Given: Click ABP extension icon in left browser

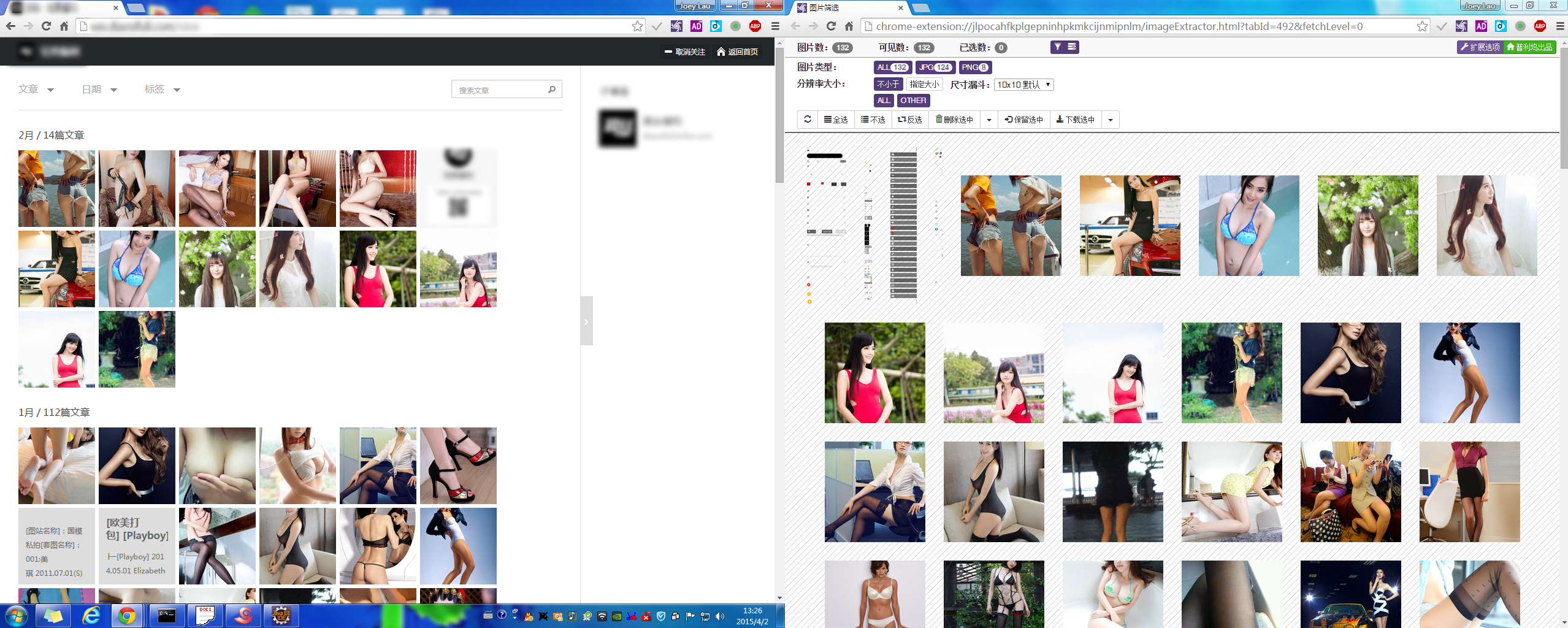Looking at the screenshot, I should click(755, 26).
